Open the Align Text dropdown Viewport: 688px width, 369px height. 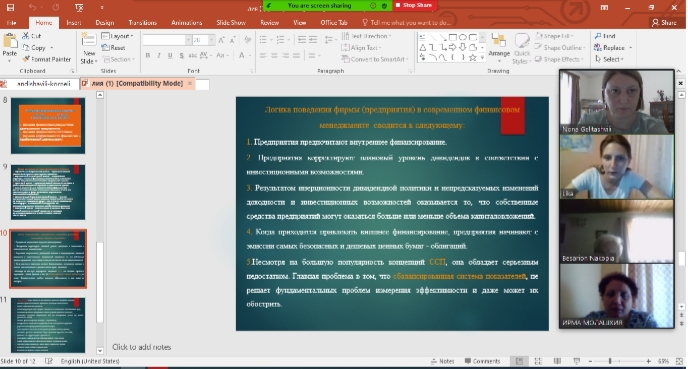[x=362, y=47]
